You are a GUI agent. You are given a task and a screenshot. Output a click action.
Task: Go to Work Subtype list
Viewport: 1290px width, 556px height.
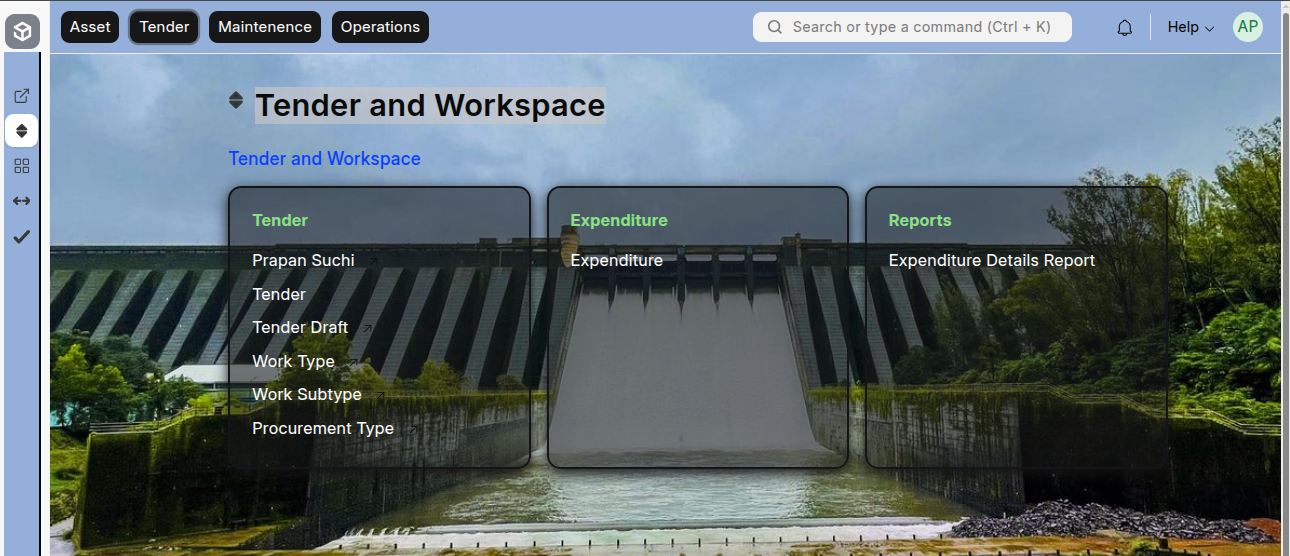(307, 394)
